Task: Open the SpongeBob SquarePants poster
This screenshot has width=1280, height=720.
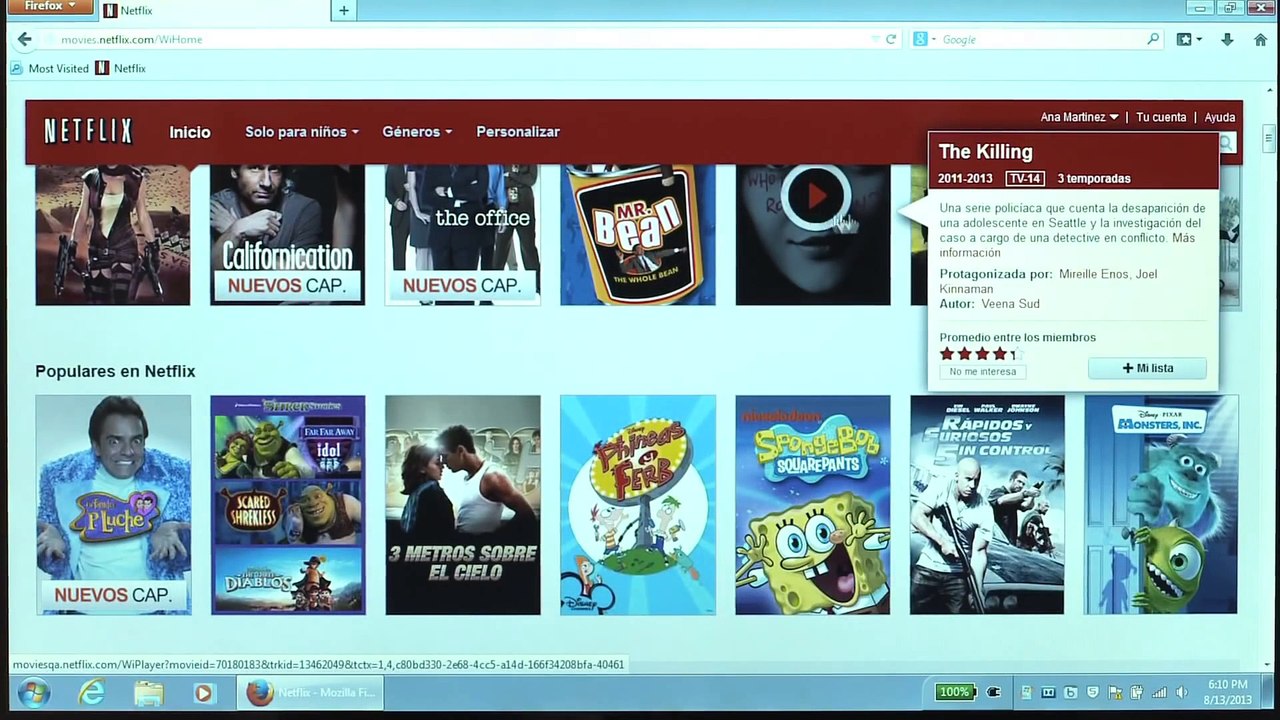Action: 812,505
